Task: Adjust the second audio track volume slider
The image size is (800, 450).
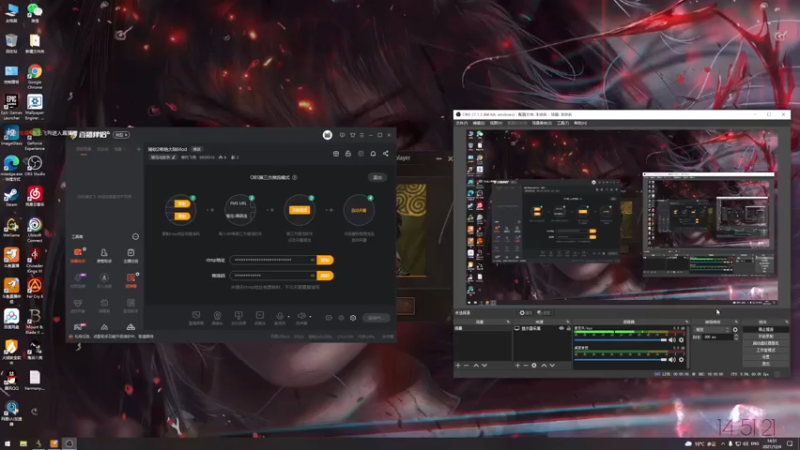Action: [x=620, y=360]
